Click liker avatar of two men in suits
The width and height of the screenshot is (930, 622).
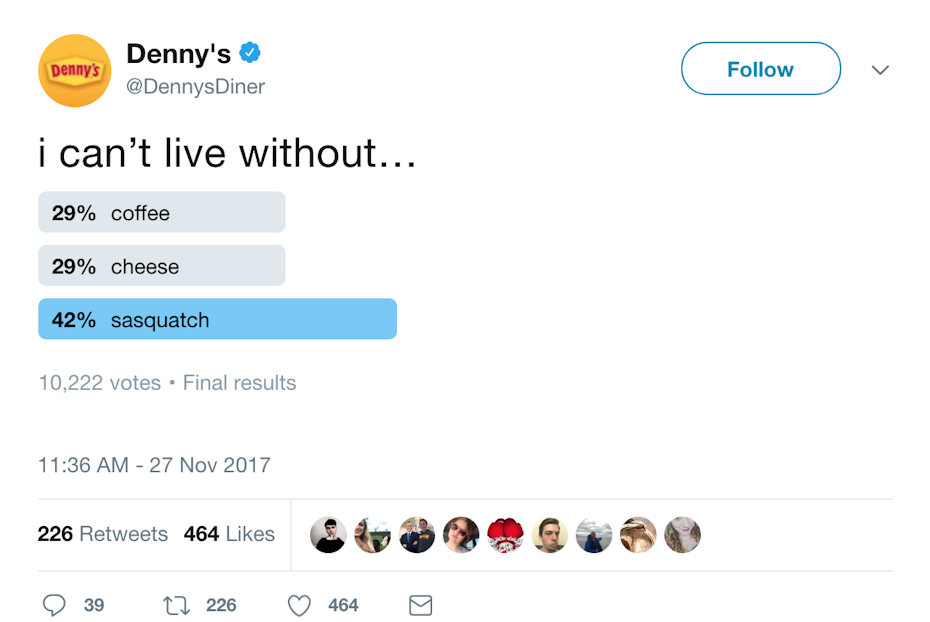tap(417, 535)
